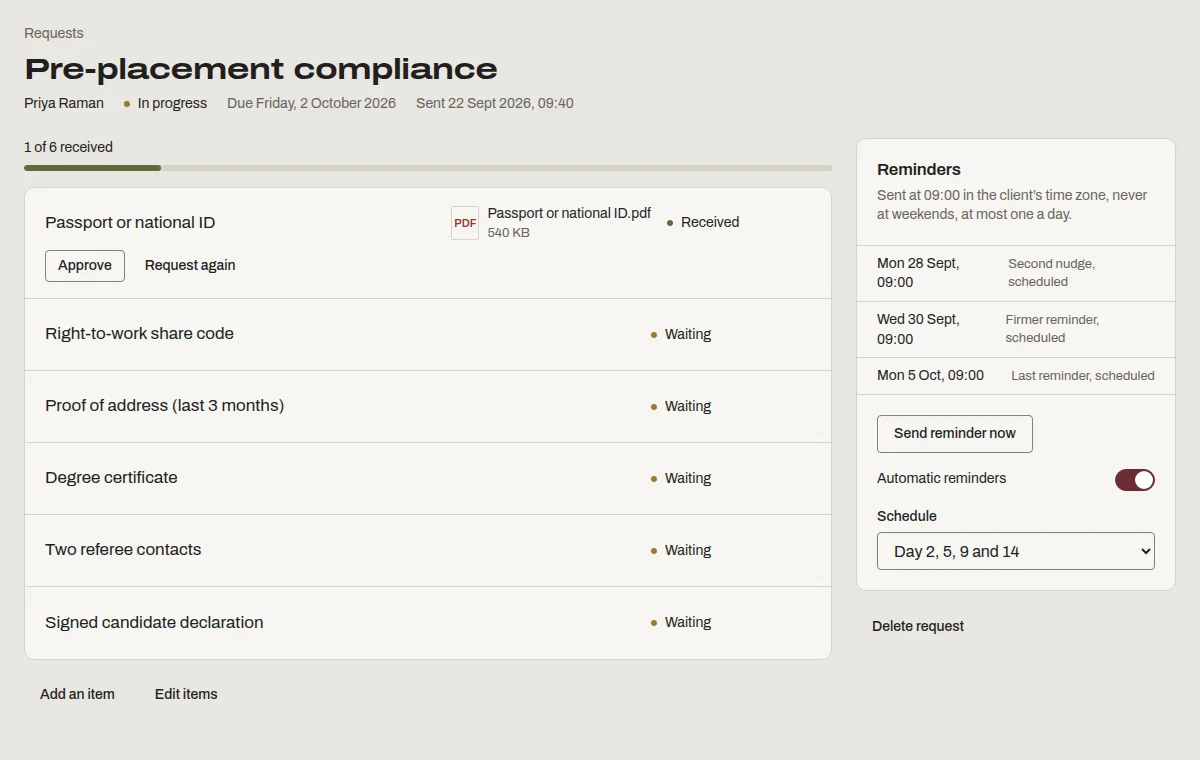Toggle Automatic reminders switch off

(x=1135, y=480)
